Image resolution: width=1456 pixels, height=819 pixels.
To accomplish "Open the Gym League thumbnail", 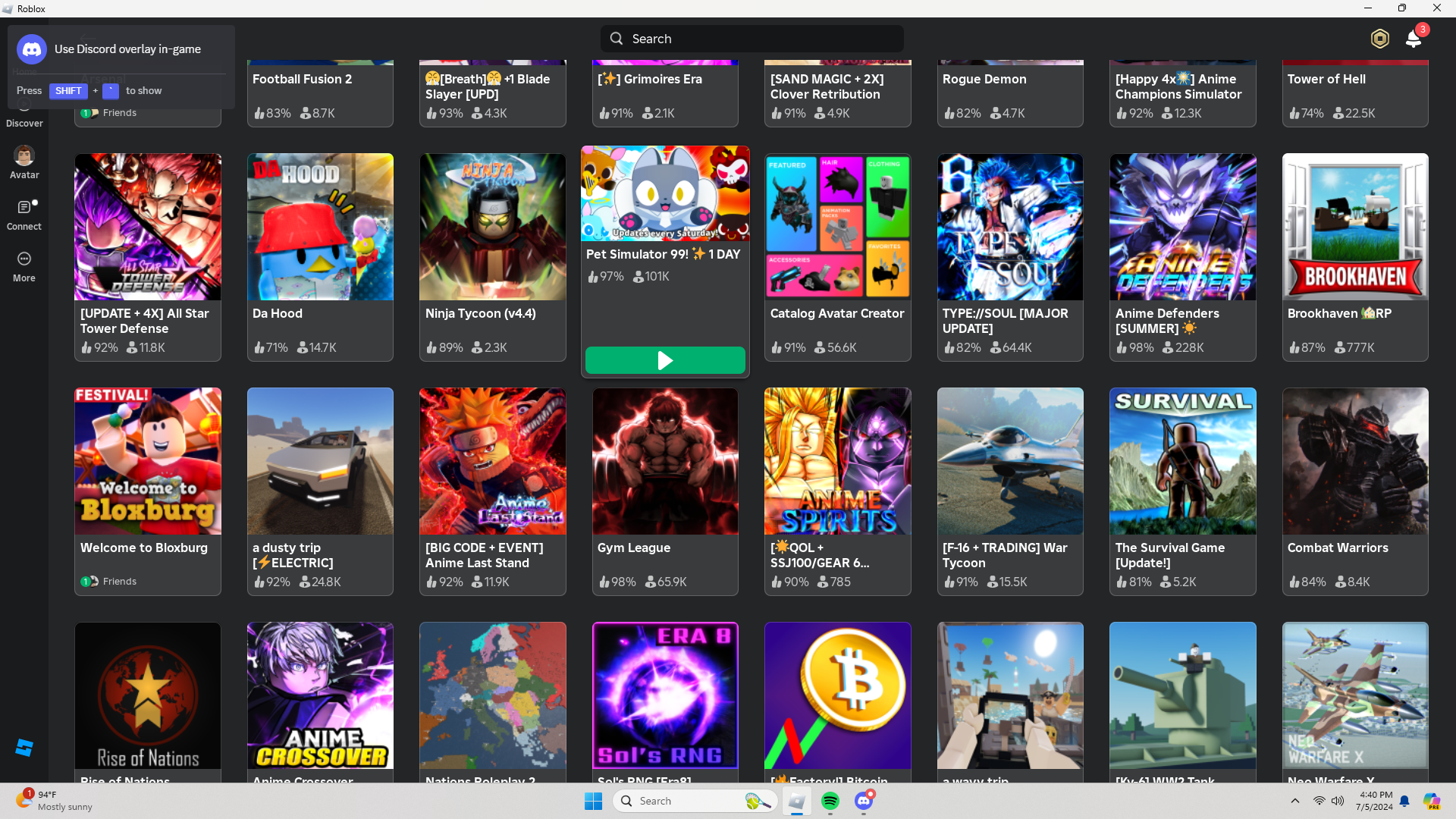I will click(x=665, y=461).
